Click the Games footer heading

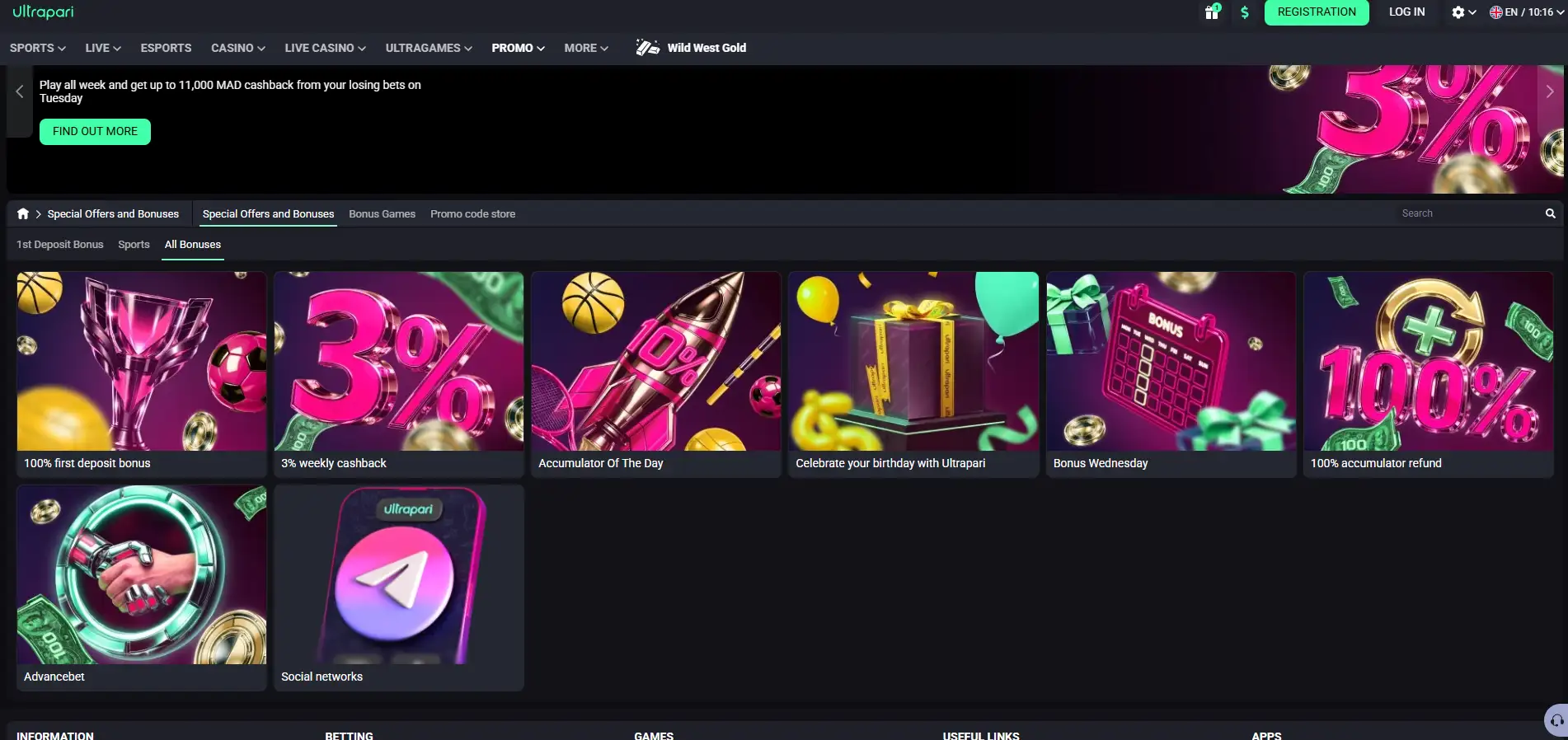(x=654, y=735)
